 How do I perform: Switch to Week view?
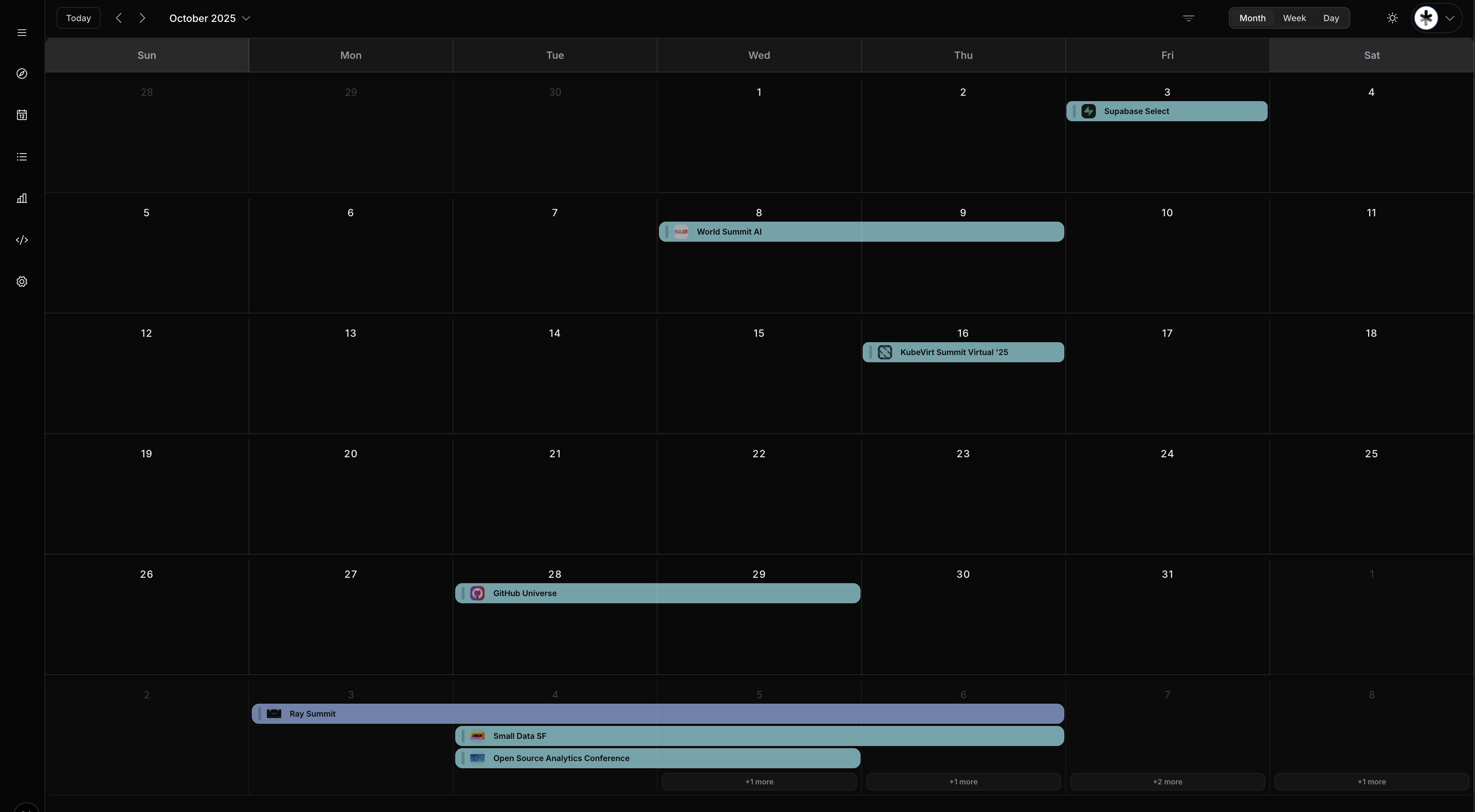(1294, 18)
